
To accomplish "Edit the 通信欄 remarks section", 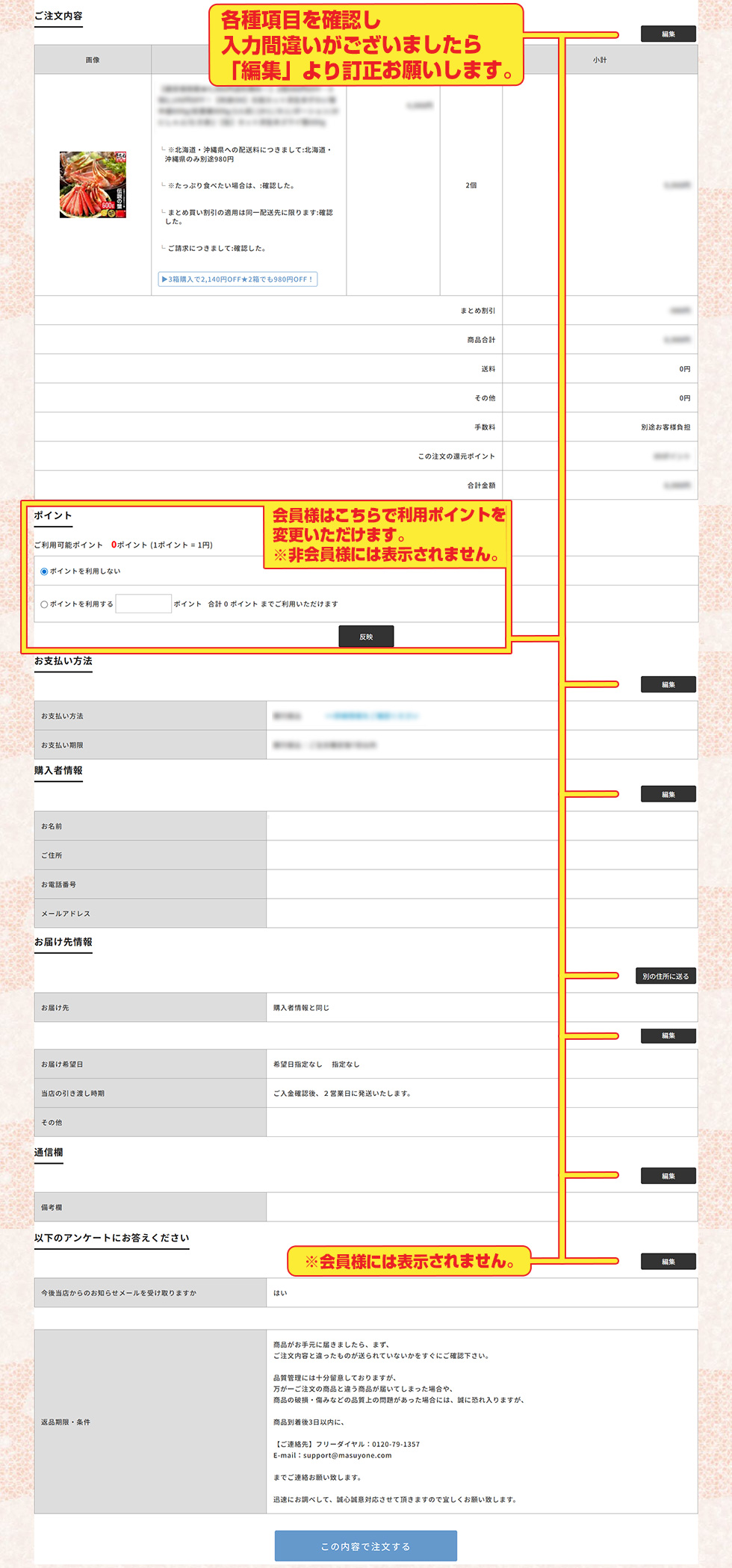I will pos(668,1176).
